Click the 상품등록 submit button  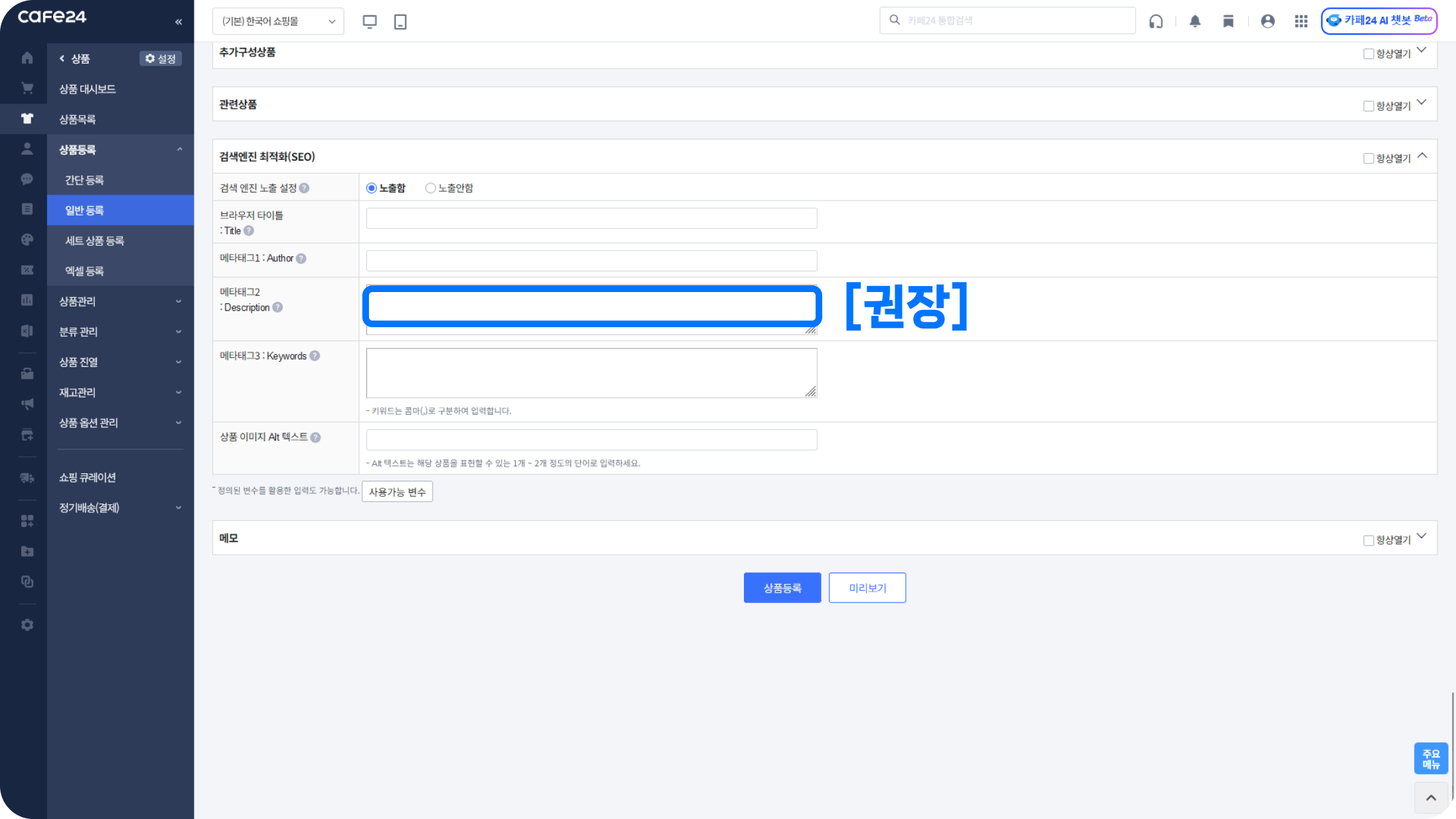[782, 587]
